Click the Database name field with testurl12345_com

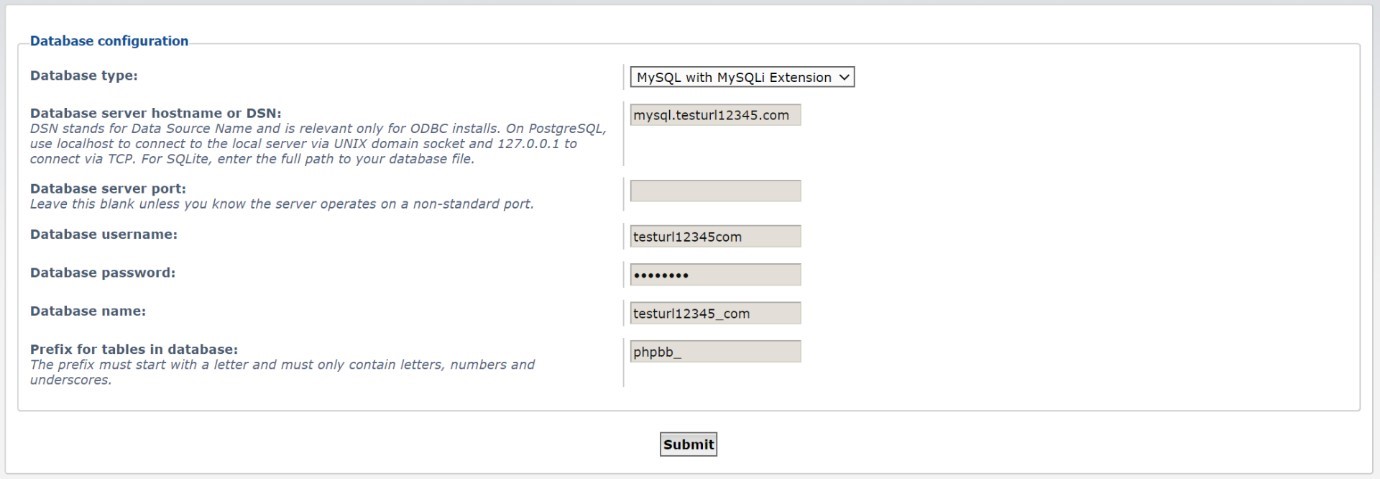715,313
